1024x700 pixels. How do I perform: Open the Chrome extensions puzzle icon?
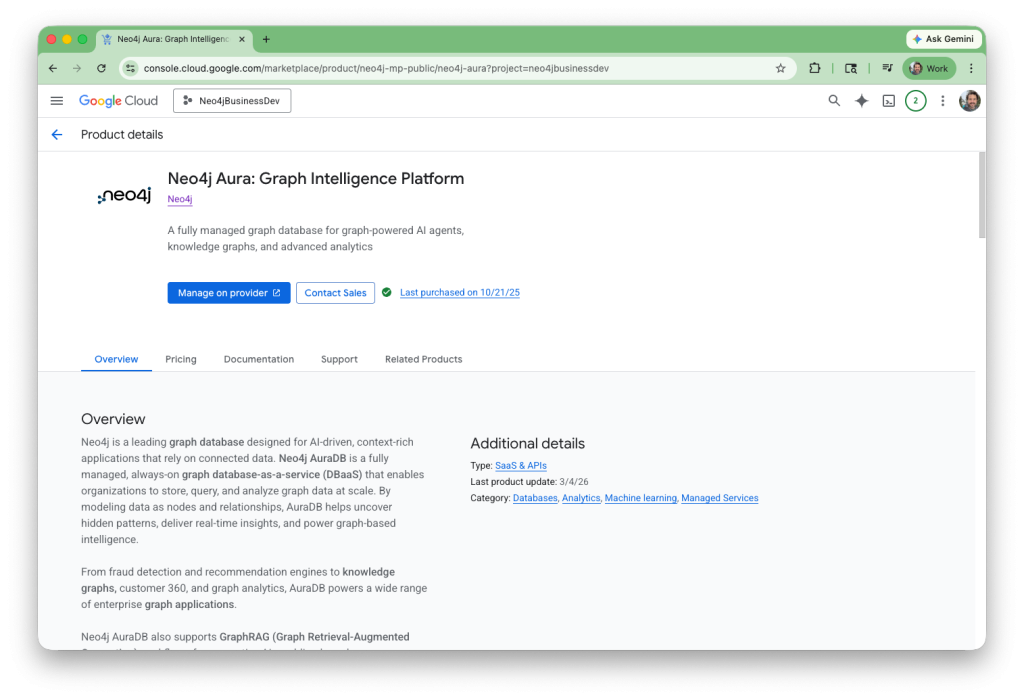815,69
